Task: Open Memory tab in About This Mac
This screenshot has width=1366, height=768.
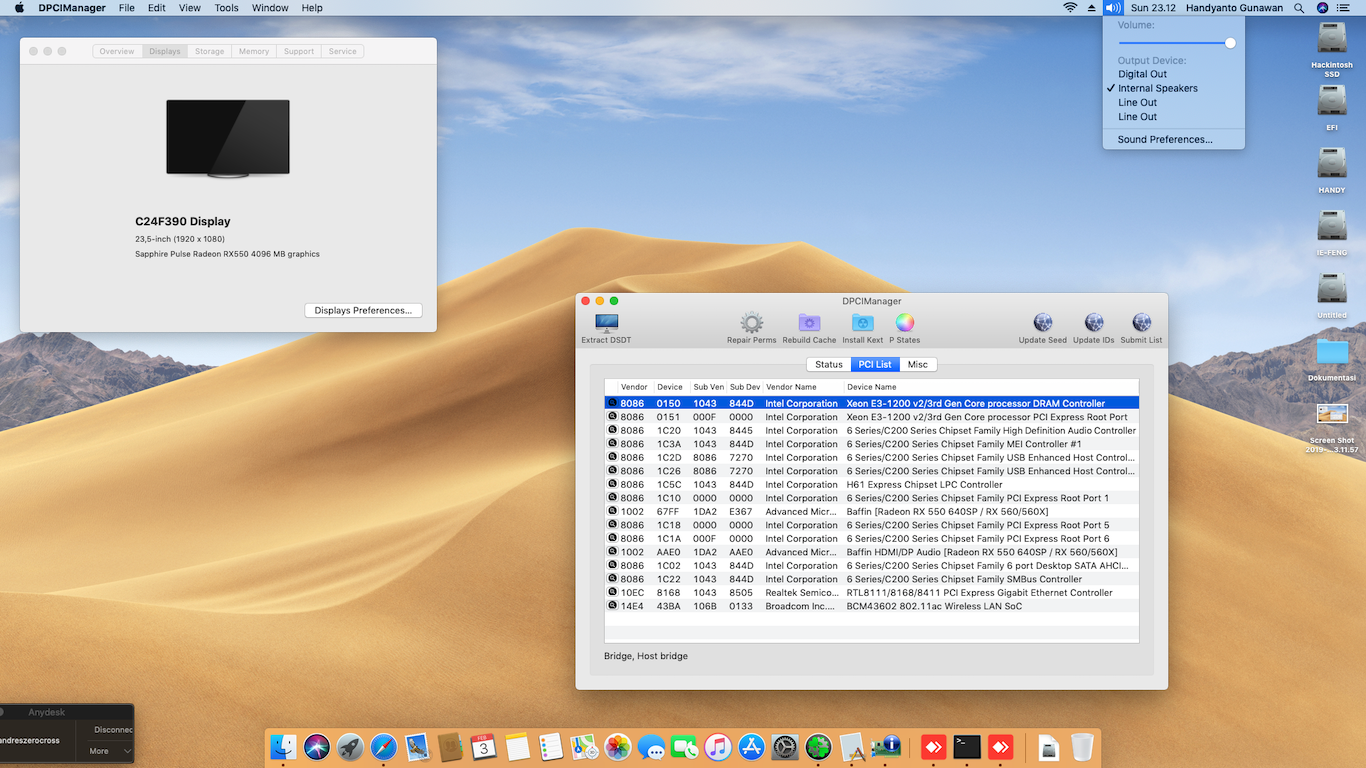Action: pos(254,51)
